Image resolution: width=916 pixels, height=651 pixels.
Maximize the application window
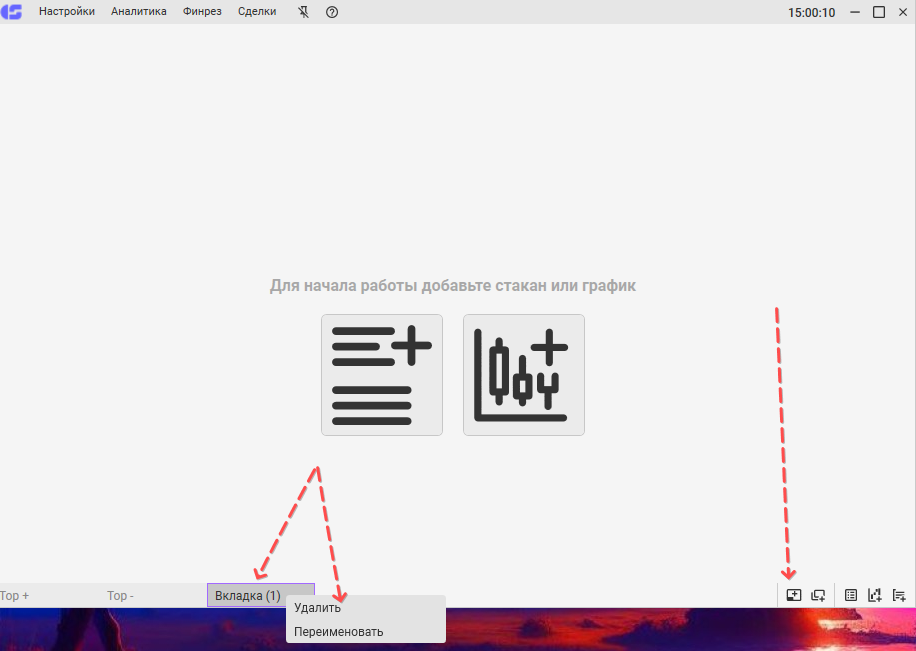879,12
